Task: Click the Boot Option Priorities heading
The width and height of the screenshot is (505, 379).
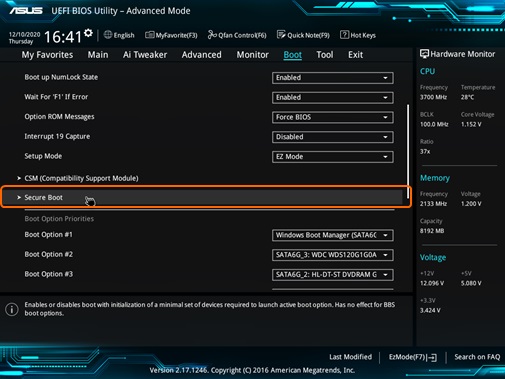Action: point(59,219)
